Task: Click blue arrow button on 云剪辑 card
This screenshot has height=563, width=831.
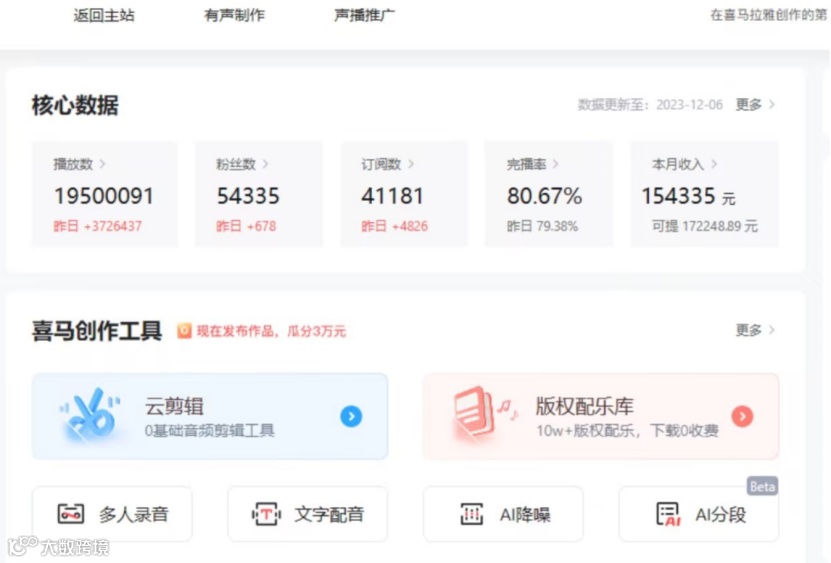Action: point(351,416)
